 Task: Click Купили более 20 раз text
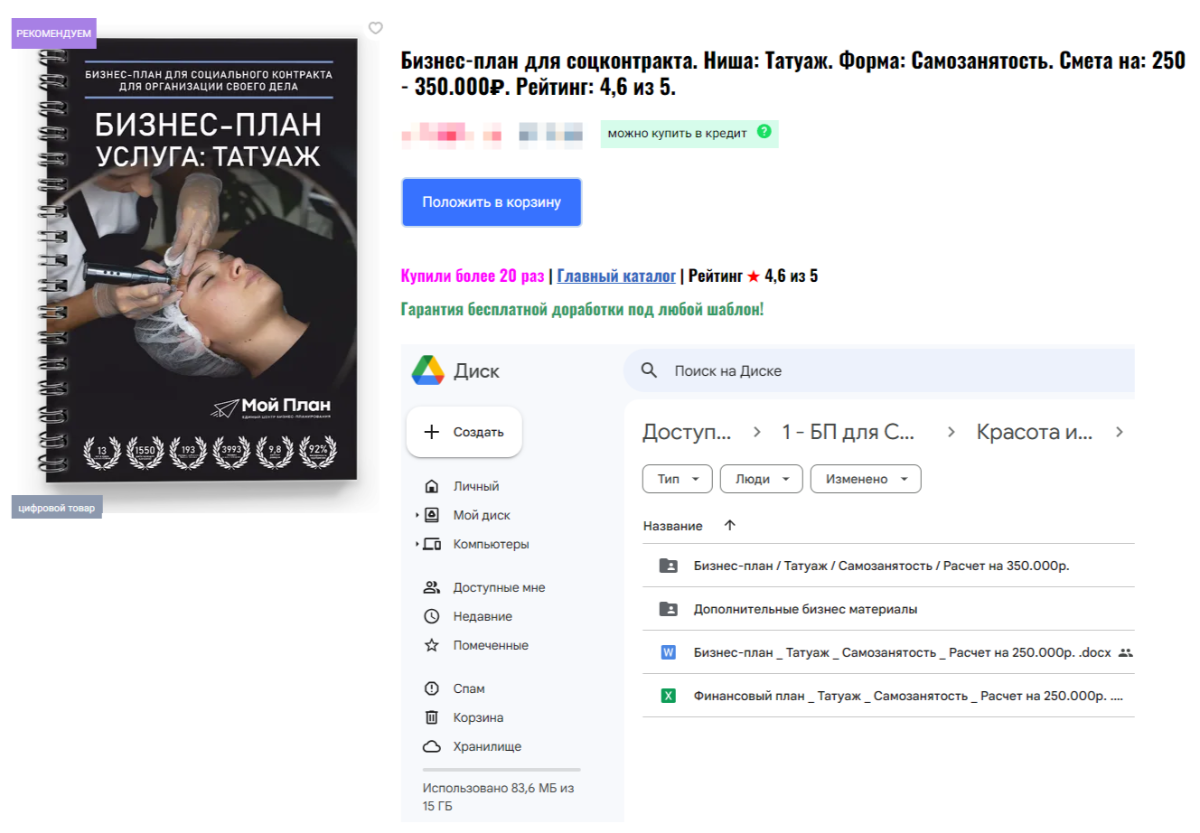[472, 276]
